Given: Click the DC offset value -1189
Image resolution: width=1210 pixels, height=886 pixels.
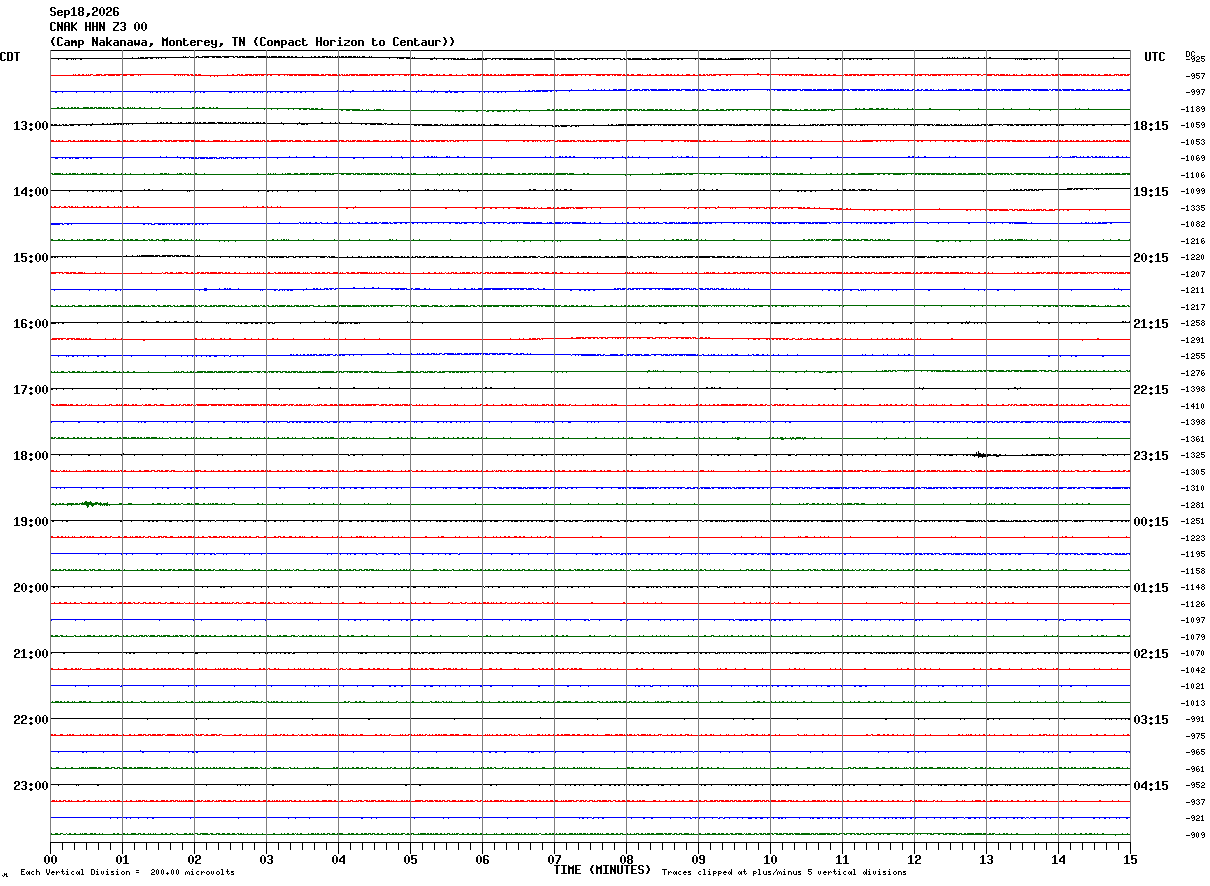Looking at the screenshot, I should tap(1194, 109).
